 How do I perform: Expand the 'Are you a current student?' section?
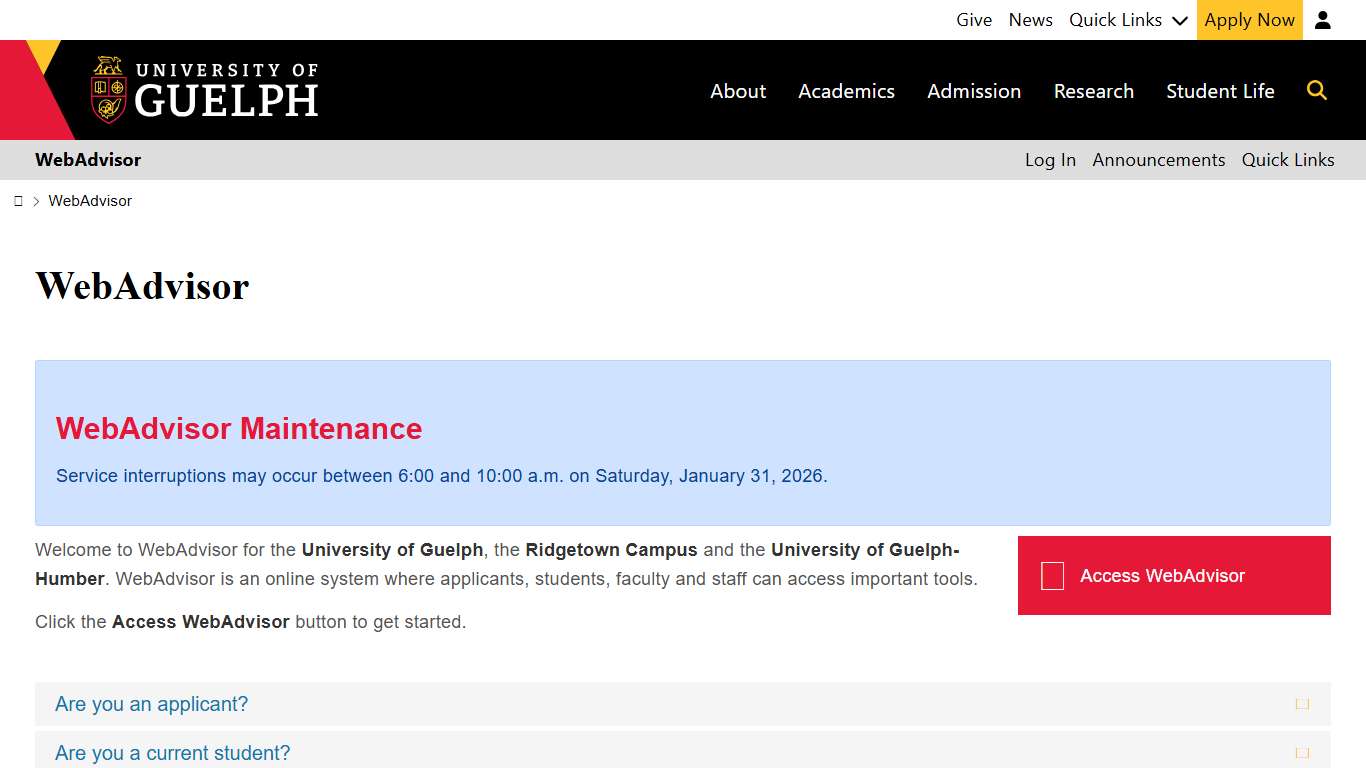point(172,752)
